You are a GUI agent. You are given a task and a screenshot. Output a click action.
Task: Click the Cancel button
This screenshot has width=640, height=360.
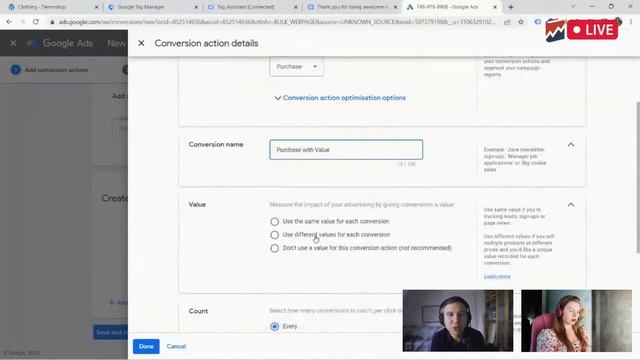(x=176, y=347)
